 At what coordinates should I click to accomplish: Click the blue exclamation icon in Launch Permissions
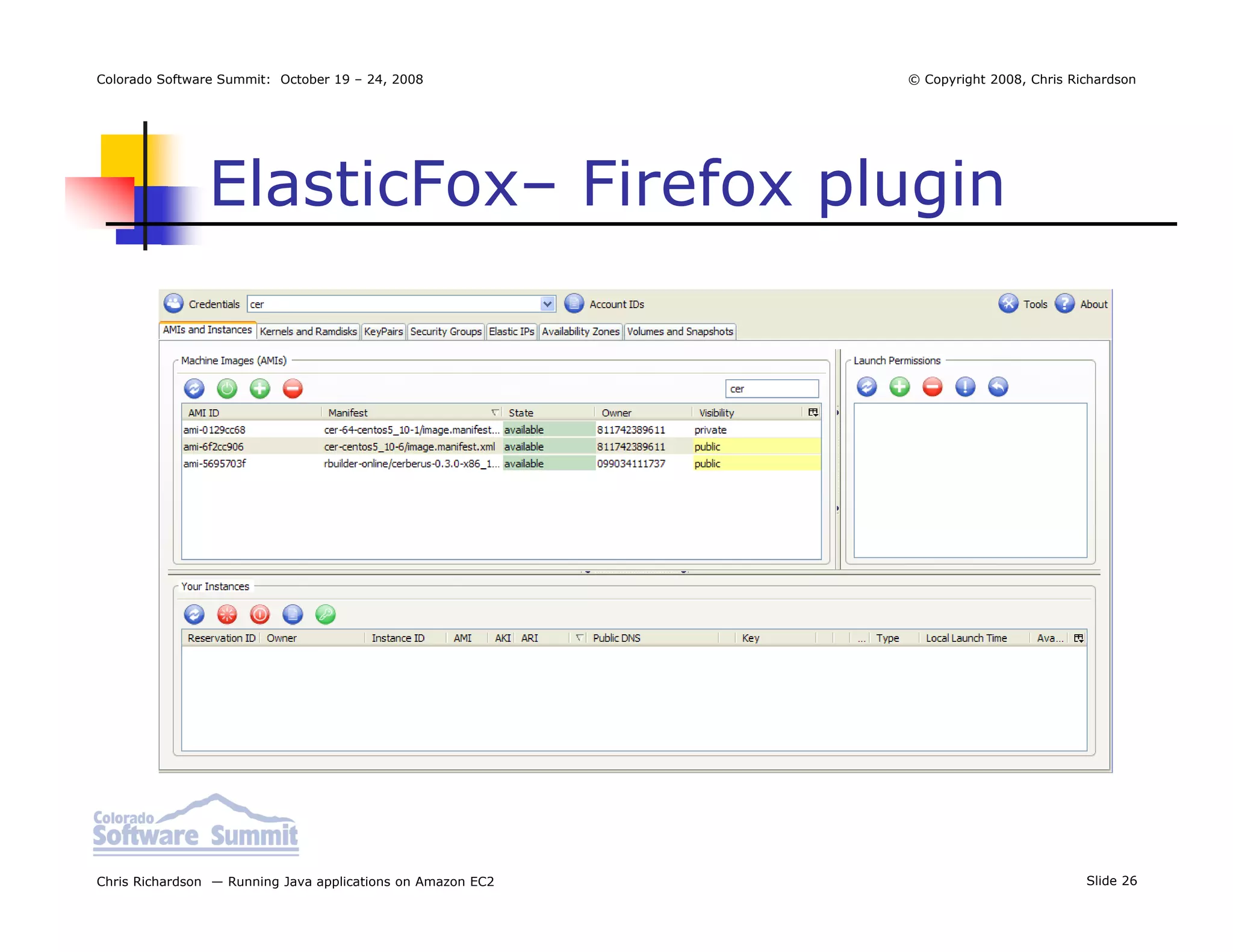pyautogui.click(x=965, y=387)
